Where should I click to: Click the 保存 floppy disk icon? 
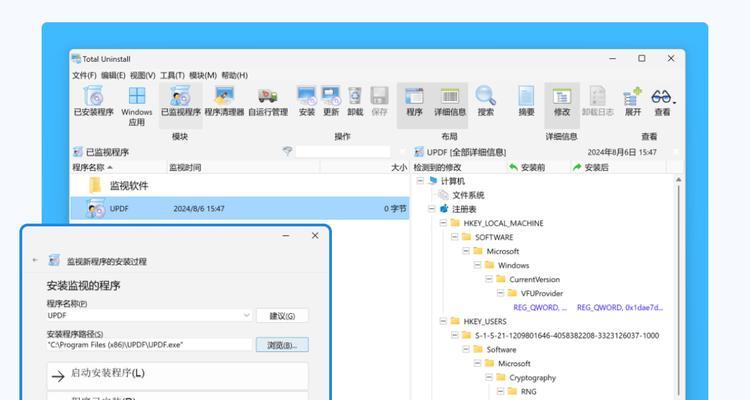click(379, 96)
